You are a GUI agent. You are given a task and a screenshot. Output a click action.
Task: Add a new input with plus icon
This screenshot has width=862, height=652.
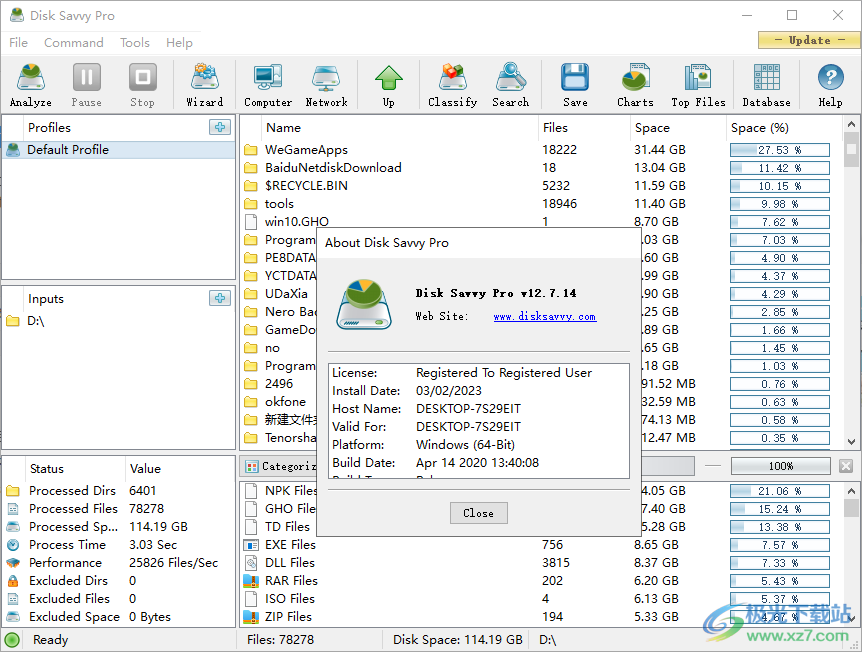220,298
